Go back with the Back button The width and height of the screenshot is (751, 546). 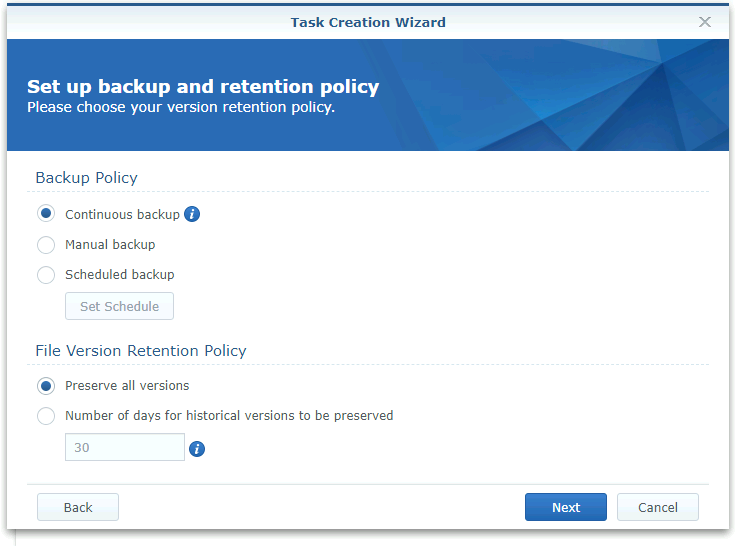pos(78,507)
